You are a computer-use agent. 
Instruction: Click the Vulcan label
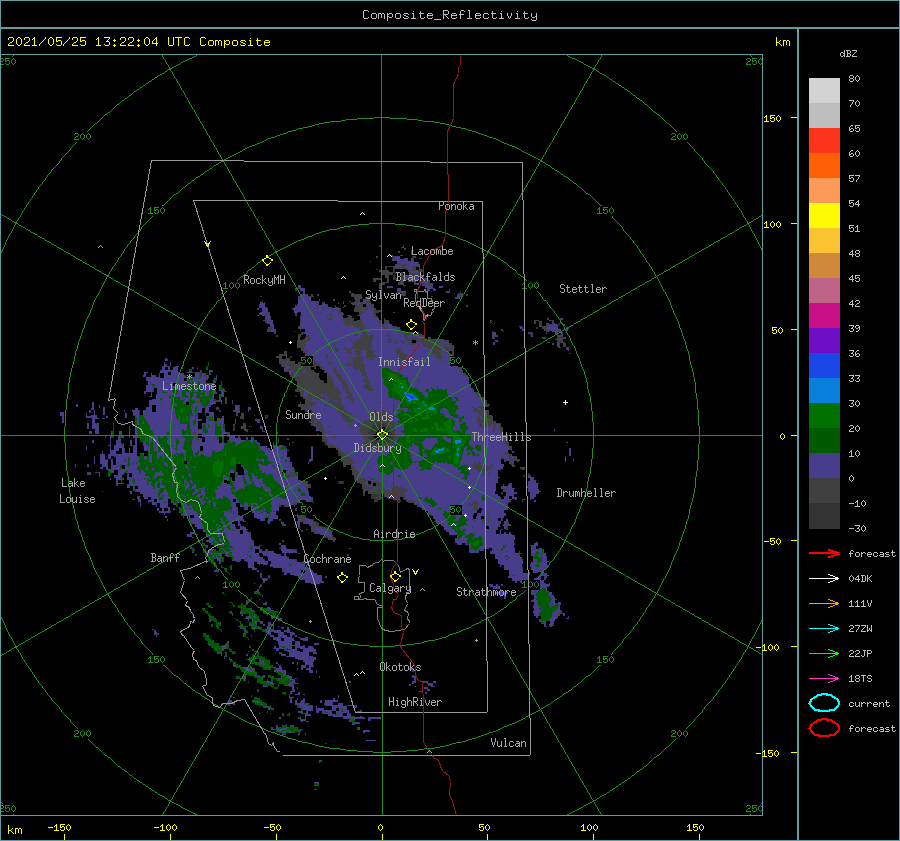click(508, 743)
